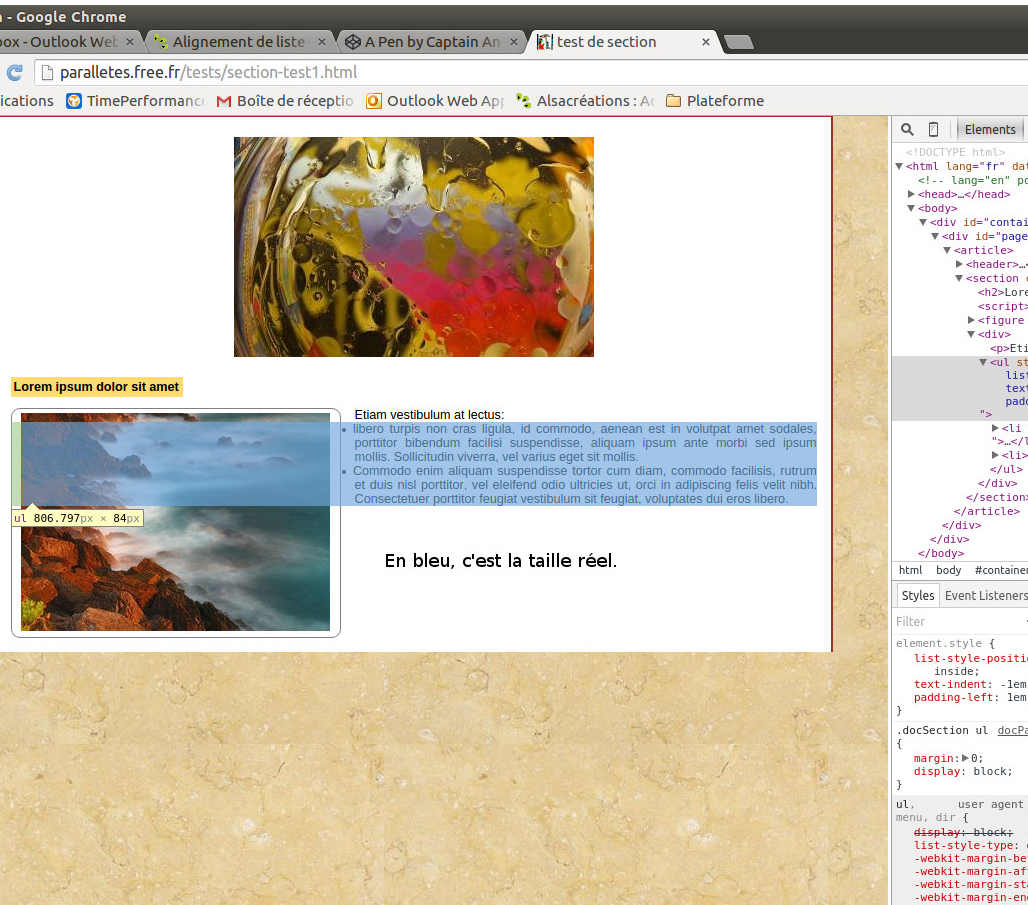1028x905 pixels.
Task: Click the rocky coast seascape image
Action: point(176,522)
